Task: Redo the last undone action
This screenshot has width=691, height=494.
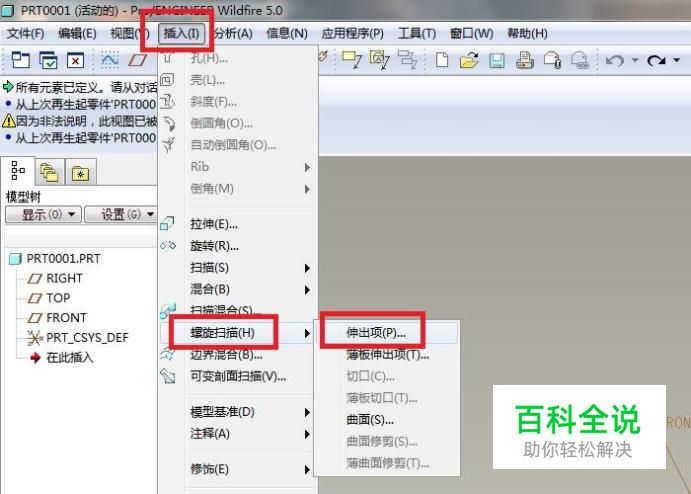Action: click(656, 60)
